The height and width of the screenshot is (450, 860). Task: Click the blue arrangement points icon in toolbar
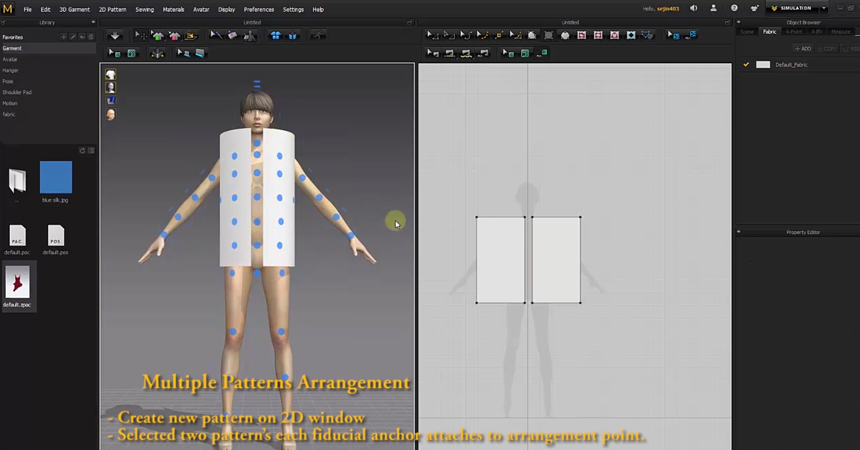click(276, 36)
